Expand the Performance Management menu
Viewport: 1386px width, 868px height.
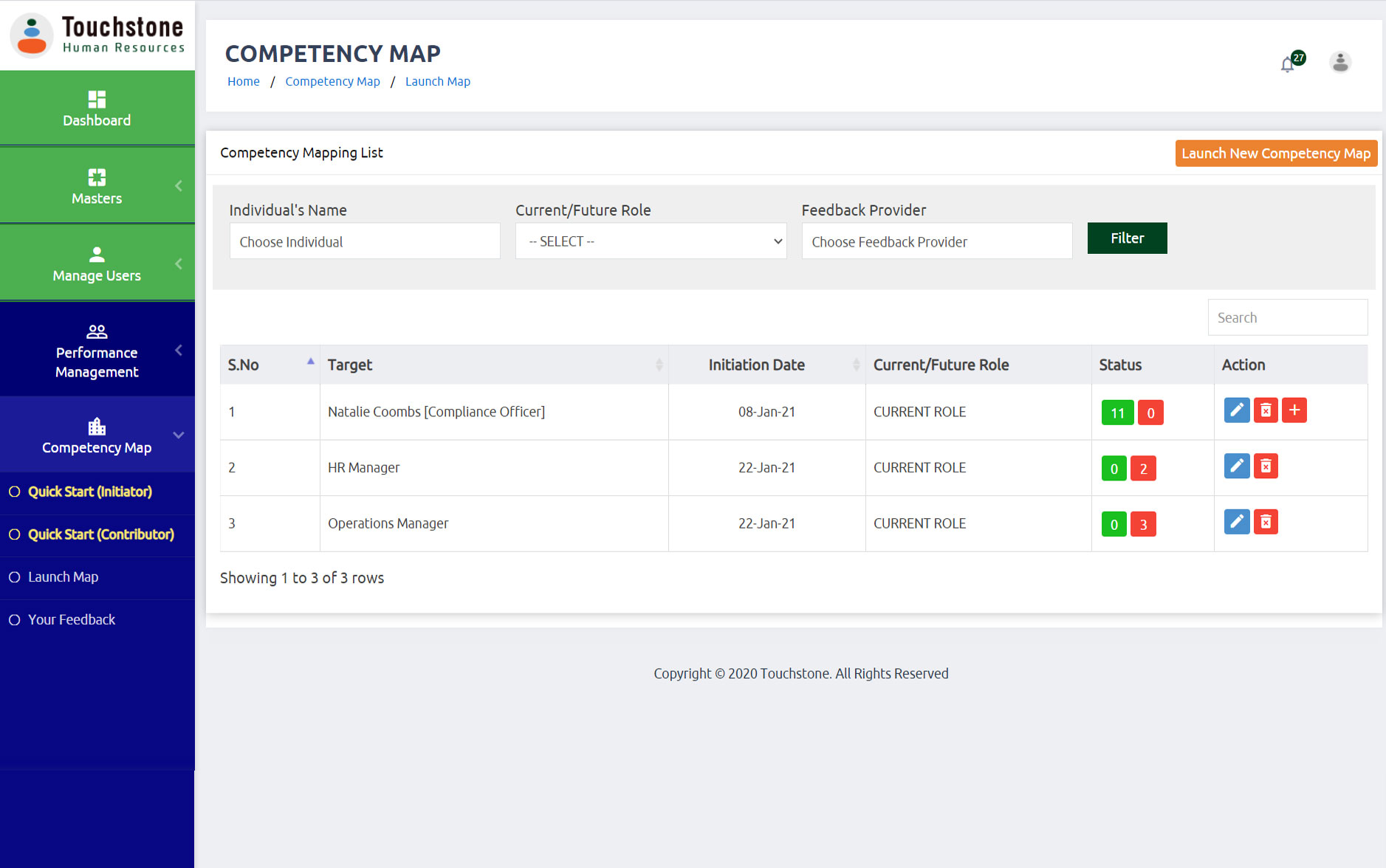[97, 350]
